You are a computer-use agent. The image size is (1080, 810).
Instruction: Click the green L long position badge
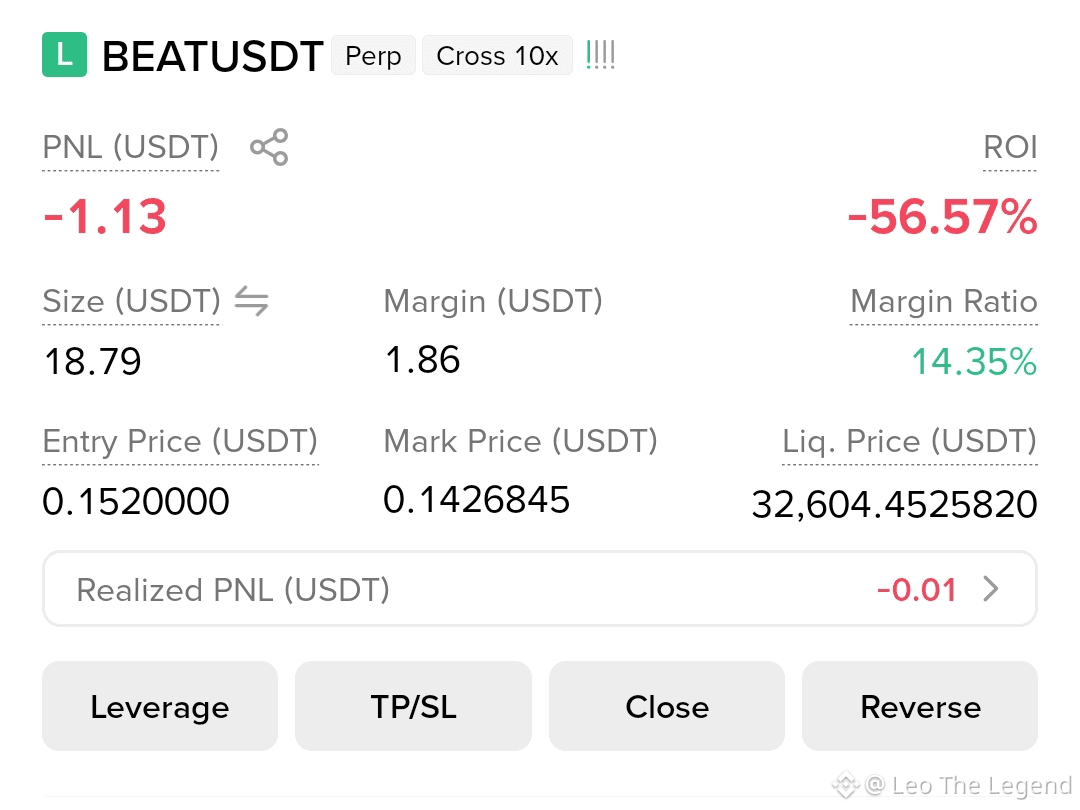pos(64,54)
